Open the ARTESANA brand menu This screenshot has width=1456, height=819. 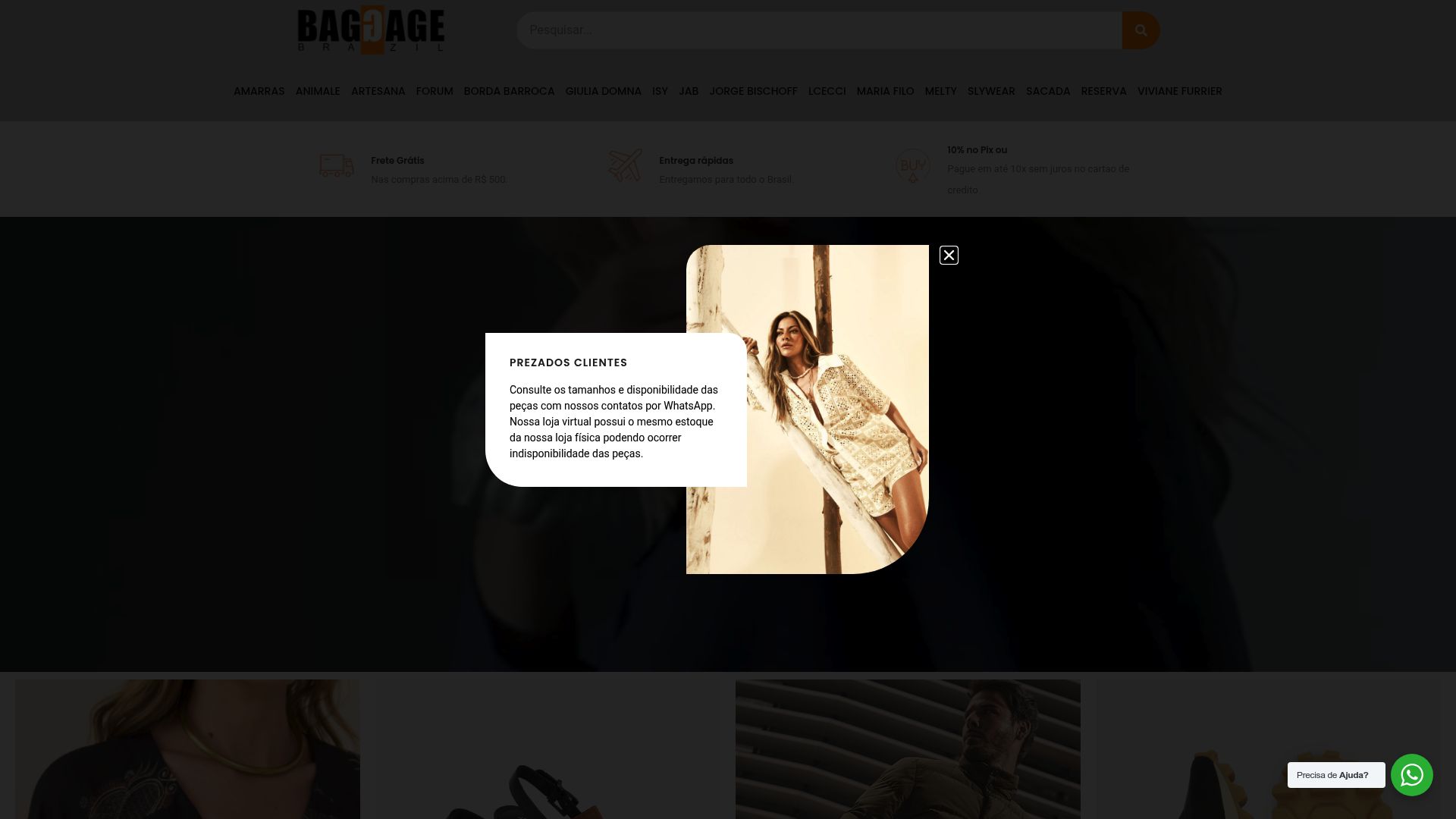[378, 91]
